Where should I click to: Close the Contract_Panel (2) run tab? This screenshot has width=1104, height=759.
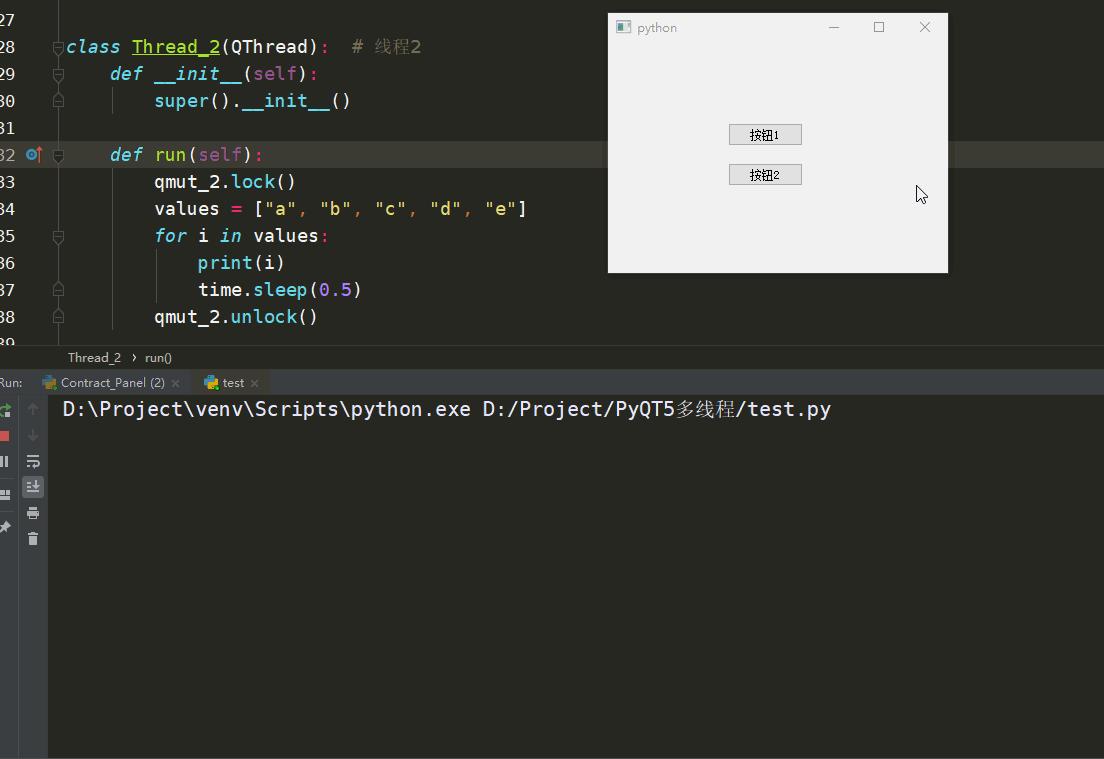tap(176, 382)
